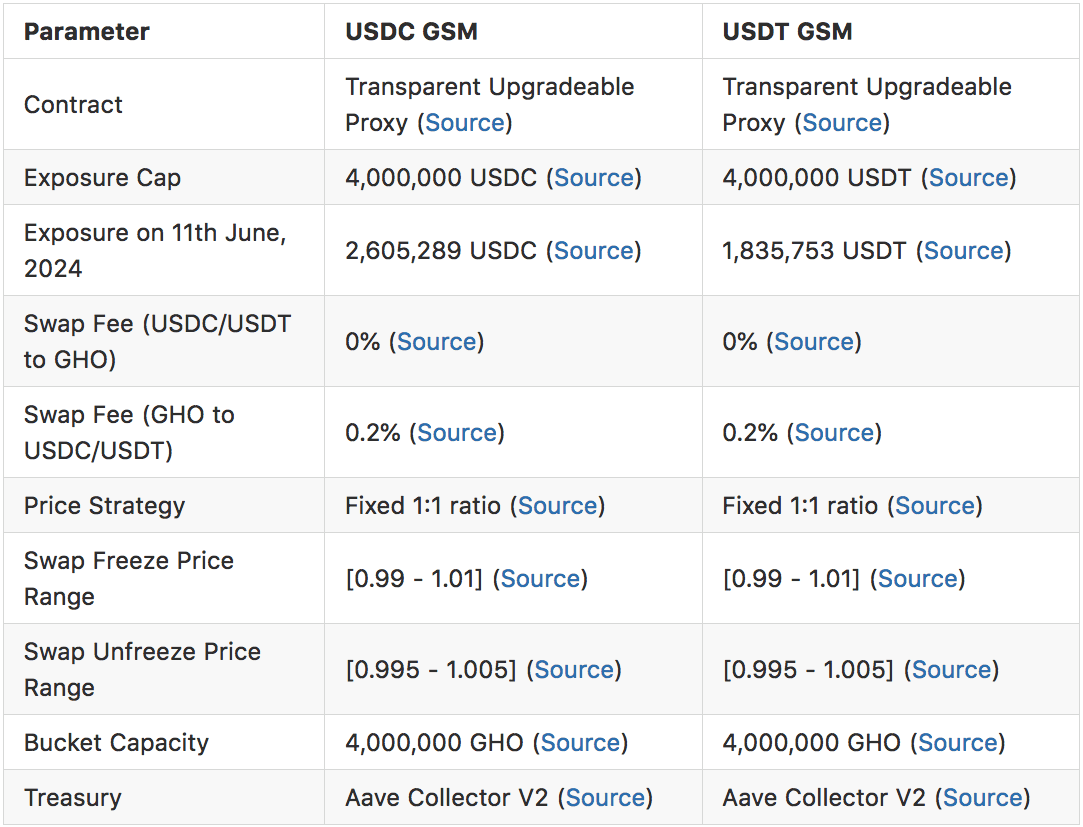Screen dimensions: 1083x827
Task: View USDT [0.995 - 1.005] unfreeze Source
Action: [952, 669]
